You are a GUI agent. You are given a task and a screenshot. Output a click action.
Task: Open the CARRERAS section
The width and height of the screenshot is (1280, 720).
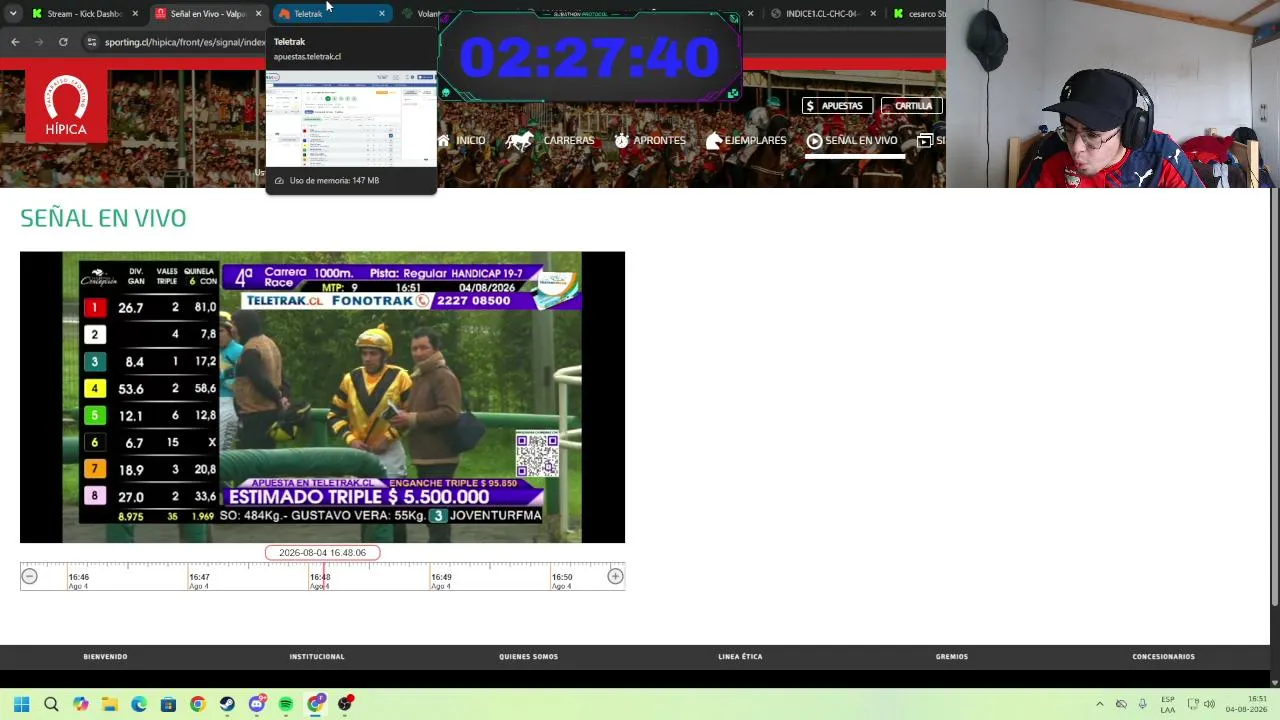click(550, 141)
